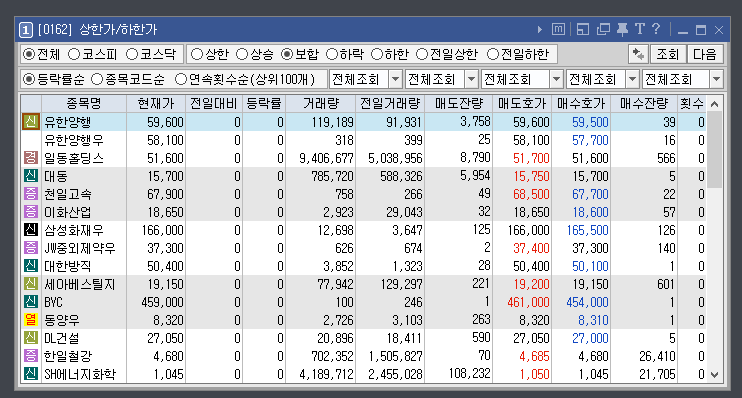
Task: Sort by 전일거래량 column header
Action: tap(390, 104)
